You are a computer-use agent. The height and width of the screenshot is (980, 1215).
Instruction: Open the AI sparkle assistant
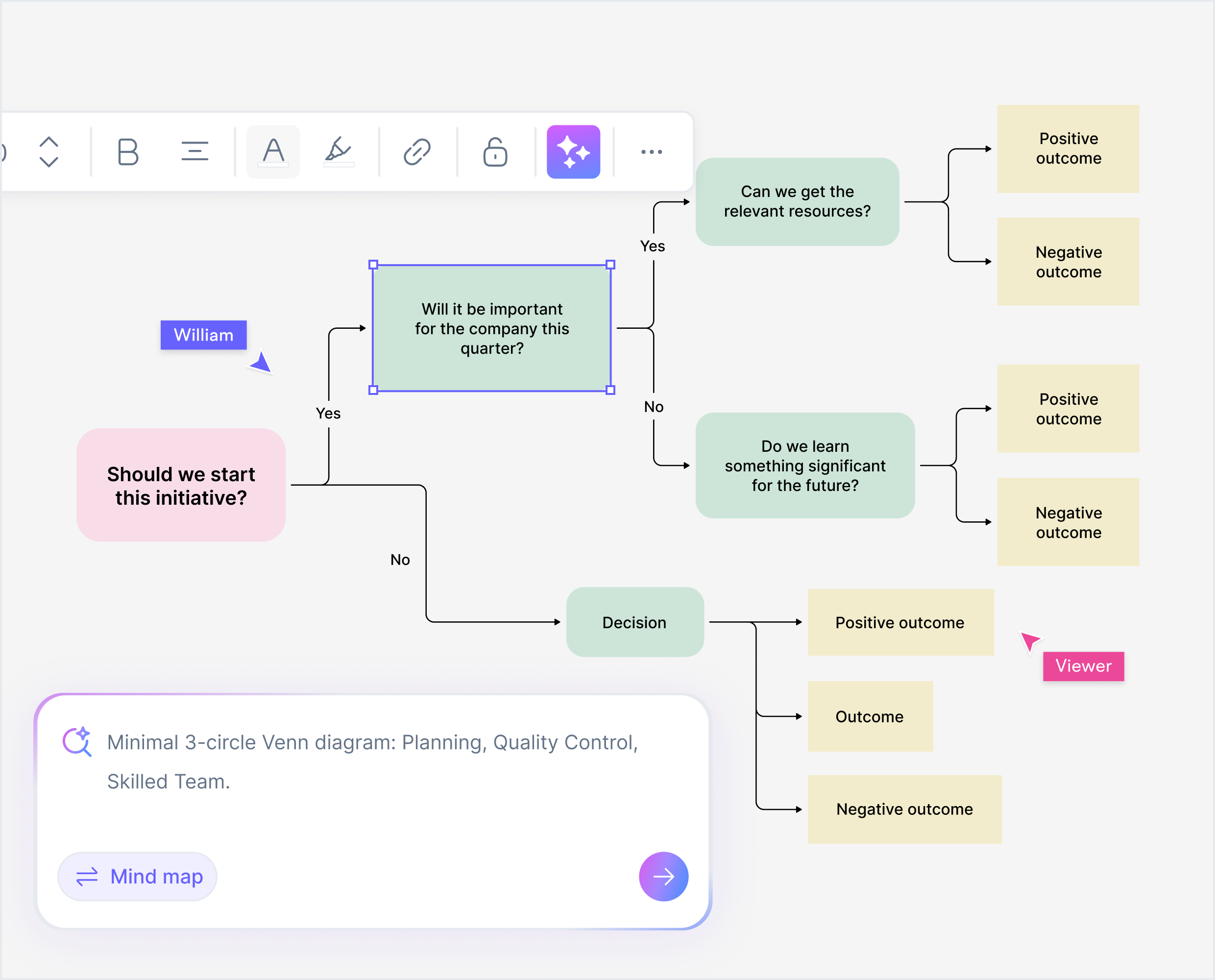coord(573,152)
